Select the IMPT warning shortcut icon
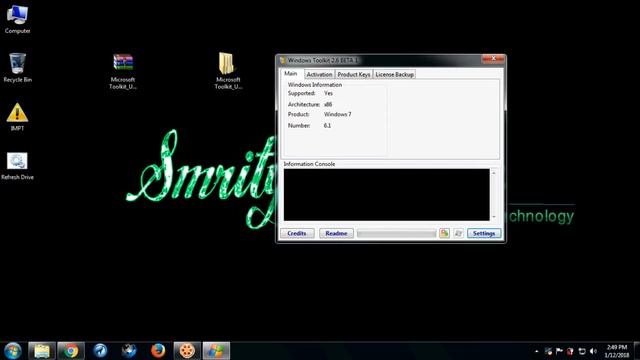The width and height of the screenshot is (640, 360). 17,117
